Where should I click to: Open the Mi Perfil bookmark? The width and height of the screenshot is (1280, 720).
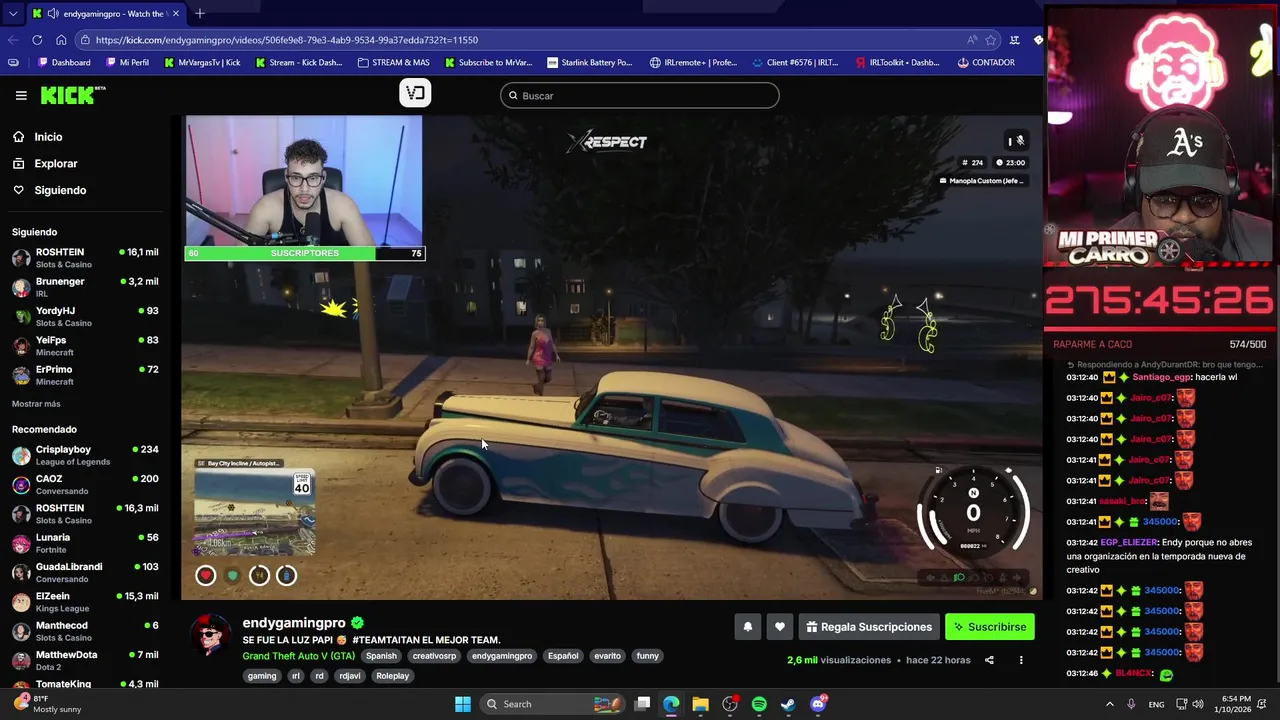[x=126, y=62]
